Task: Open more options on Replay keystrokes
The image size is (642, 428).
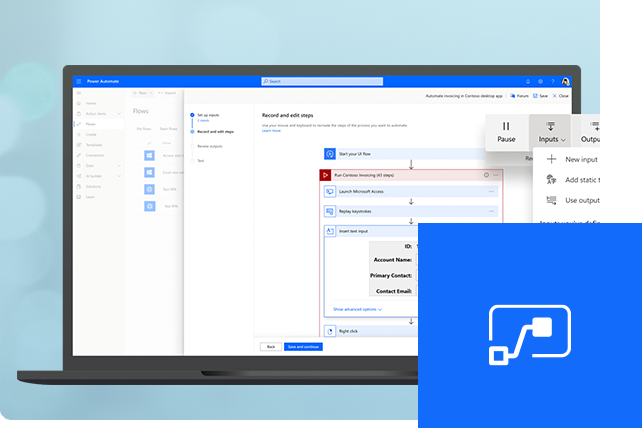Action: (491, 211)
